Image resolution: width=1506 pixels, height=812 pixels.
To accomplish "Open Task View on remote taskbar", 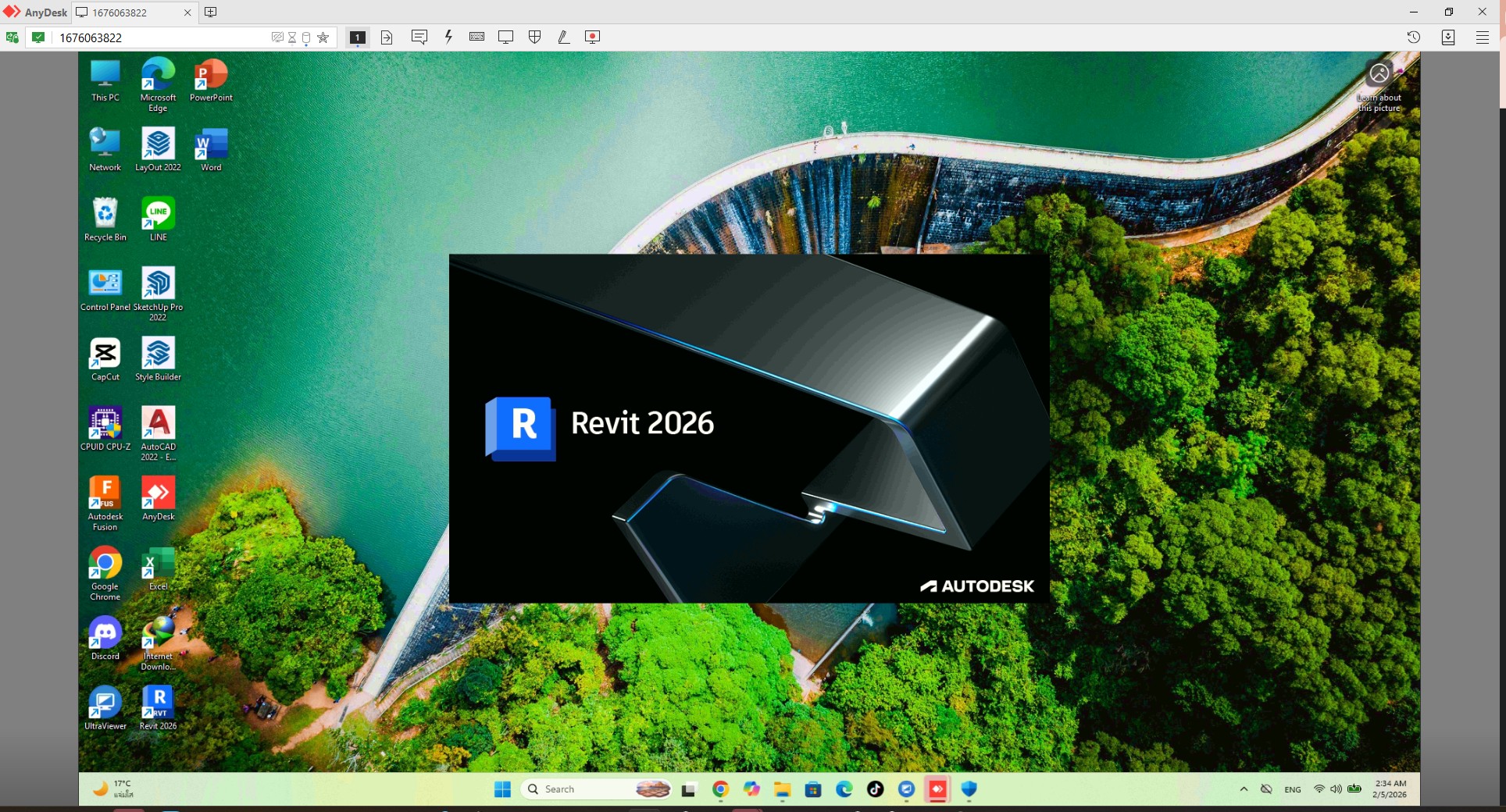I will [688, 789].
